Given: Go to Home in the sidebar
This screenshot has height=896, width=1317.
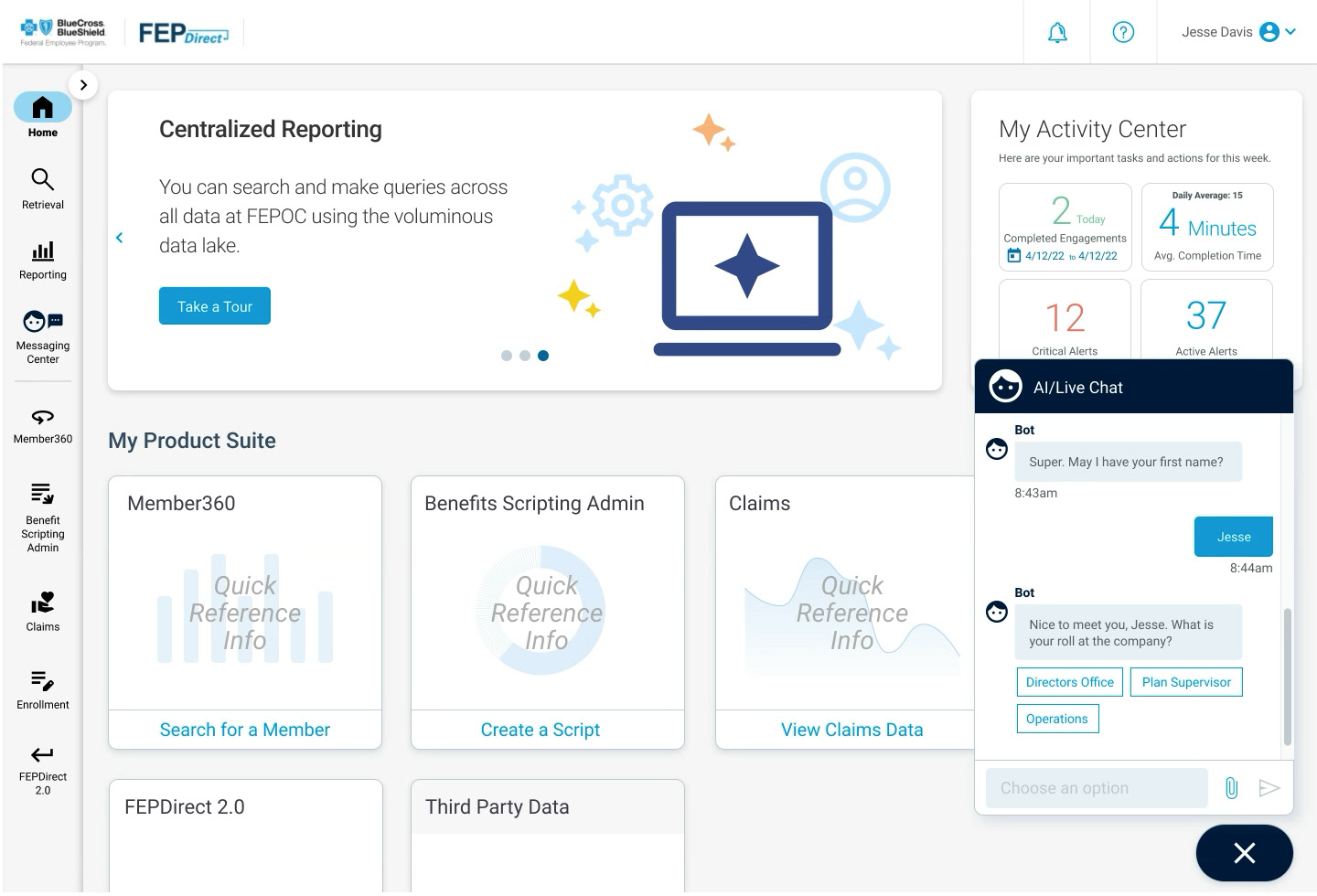Looking at the screenshot, I should [x=42, y=116].
